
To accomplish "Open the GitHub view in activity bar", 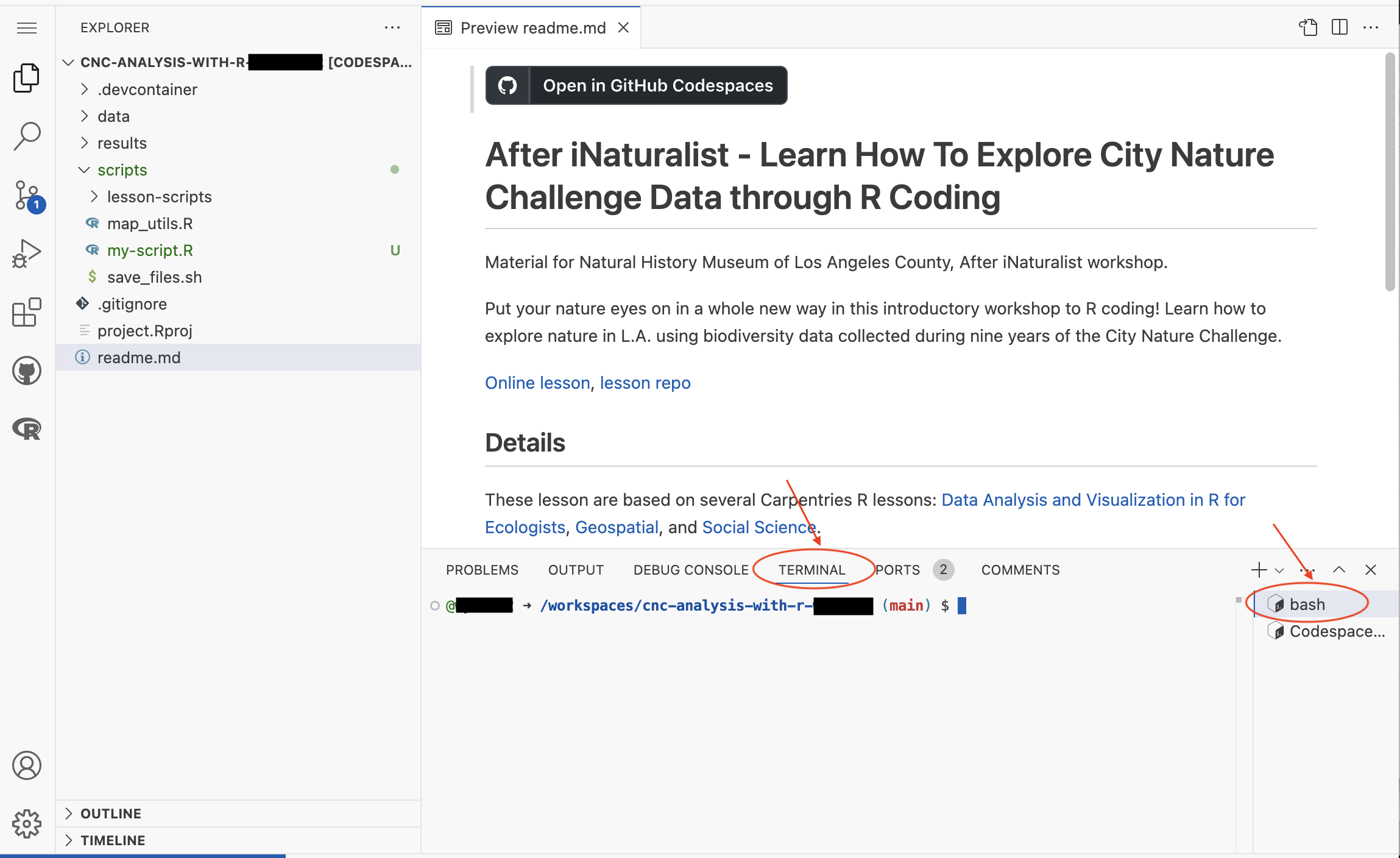I will click(27, 370).
